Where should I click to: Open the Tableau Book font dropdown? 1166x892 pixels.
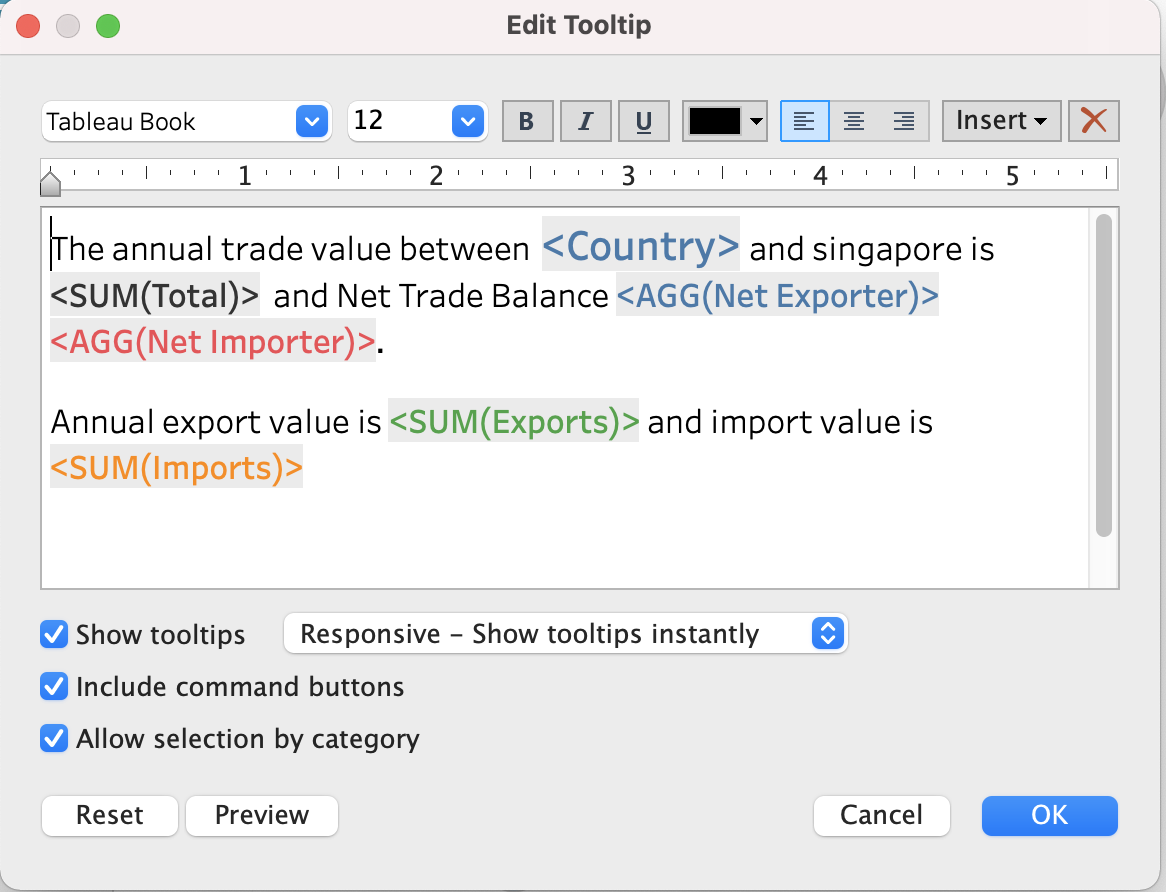coord(186,122)
